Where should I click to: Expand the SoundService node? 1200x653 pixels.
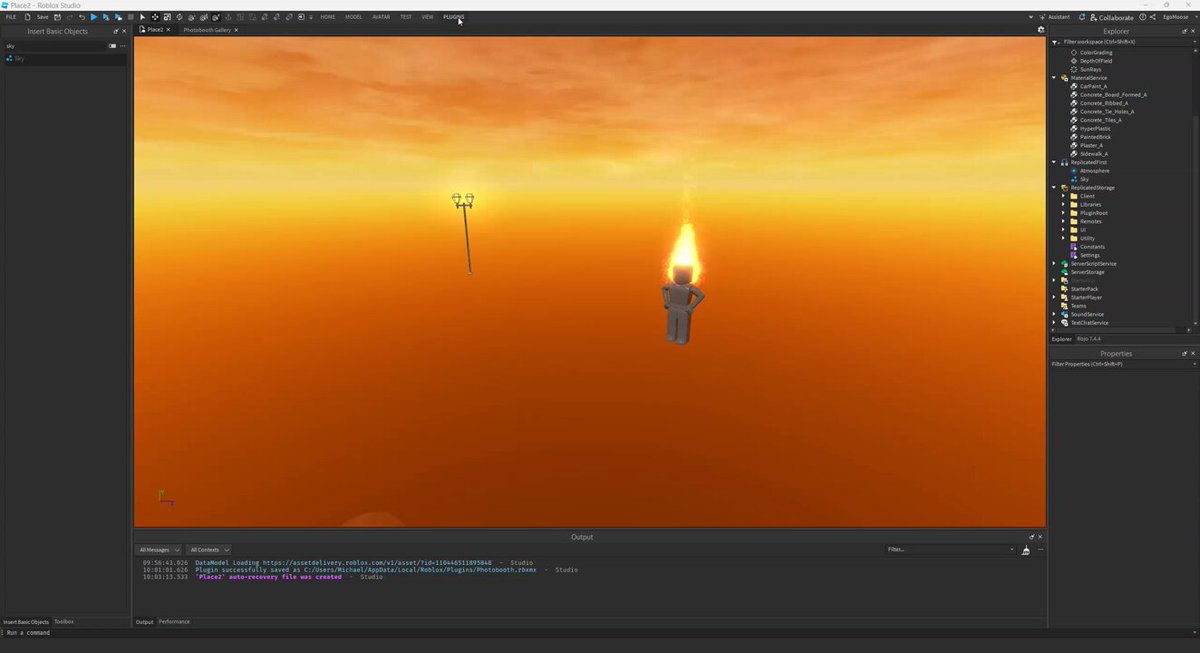pos(1053,314)
